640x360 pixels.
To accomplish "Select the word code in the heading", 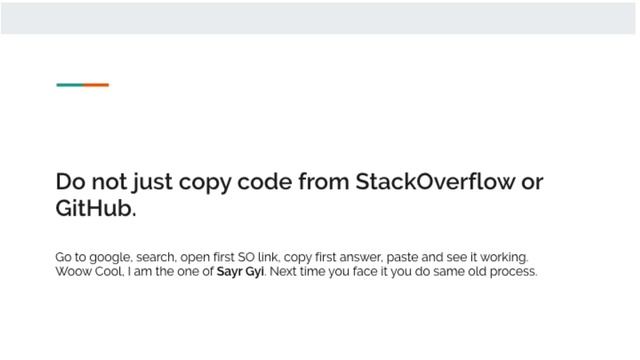I will click(x=264, y=181).
